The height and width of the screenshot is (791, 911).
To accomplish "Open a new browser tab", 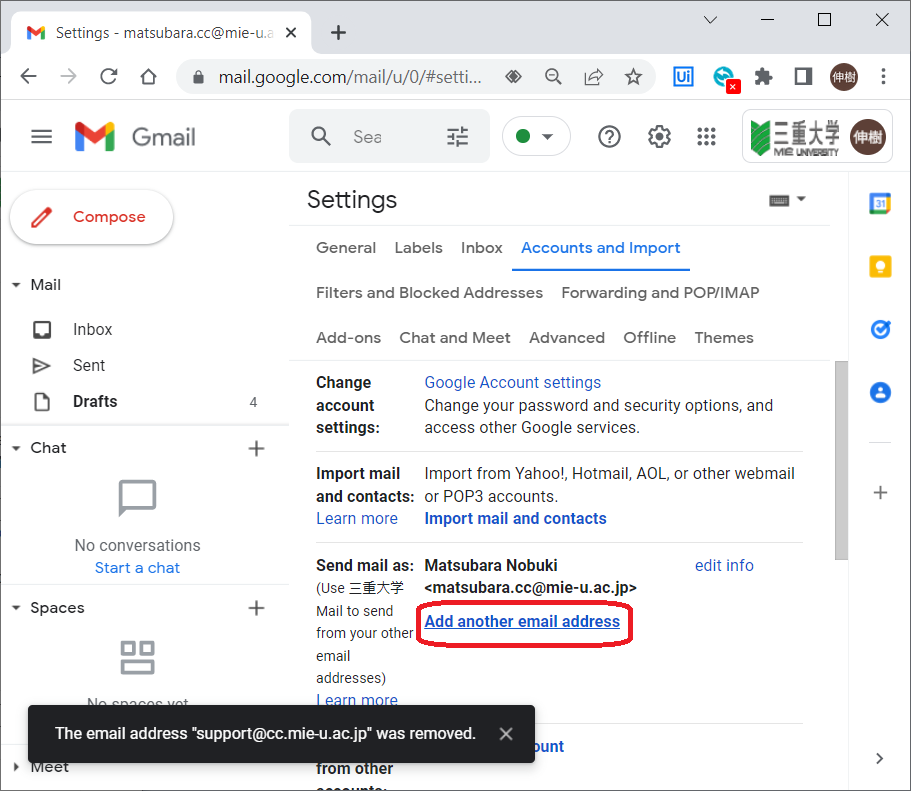I will [x=338, y=33].
